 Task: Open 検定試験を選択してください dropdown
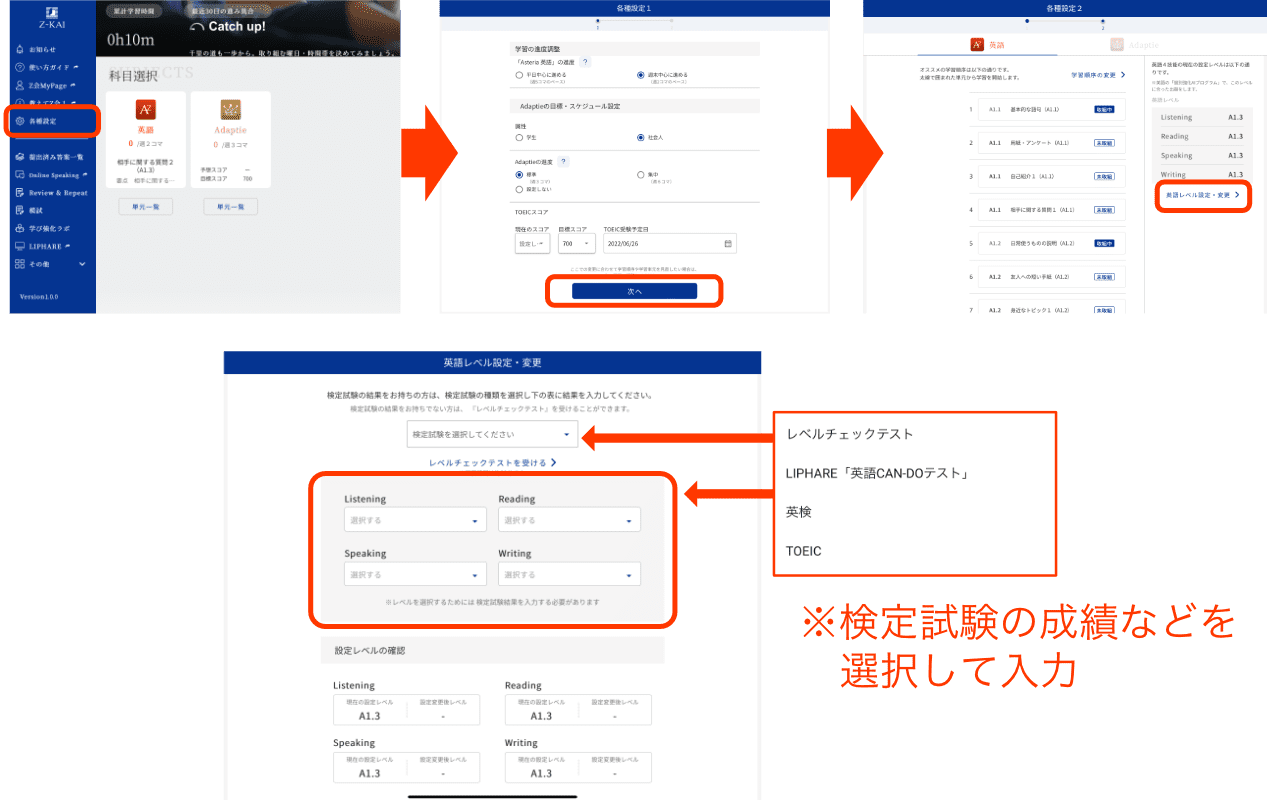(492, 434)
